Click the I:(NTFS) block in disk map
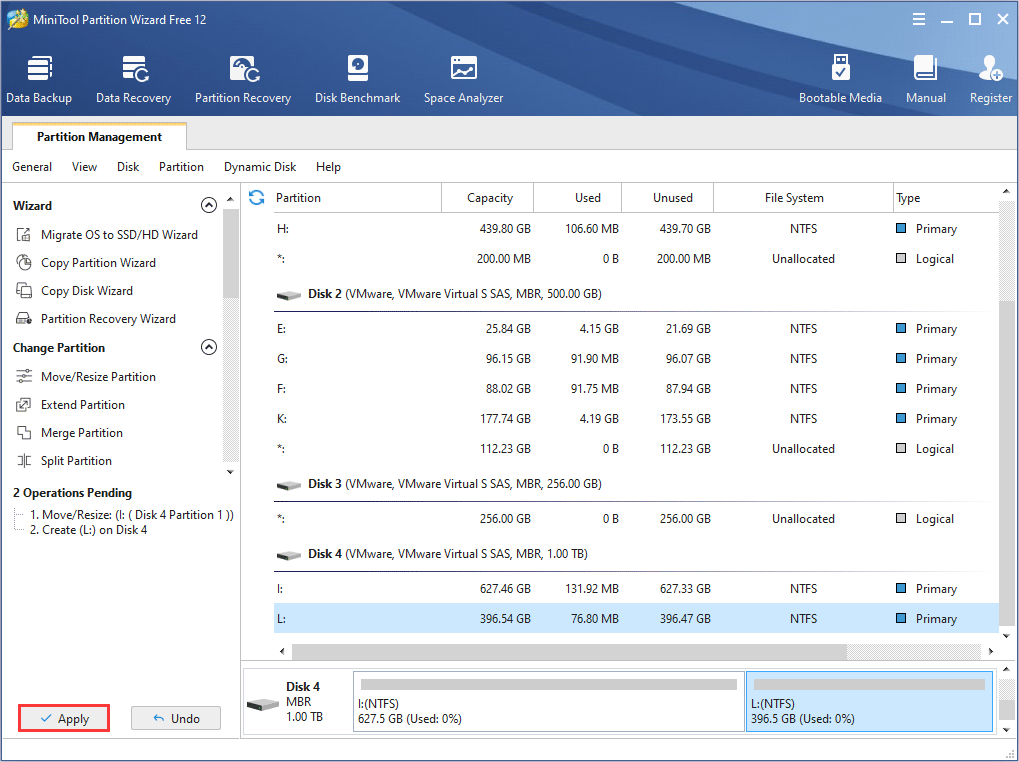 [548, 702]
